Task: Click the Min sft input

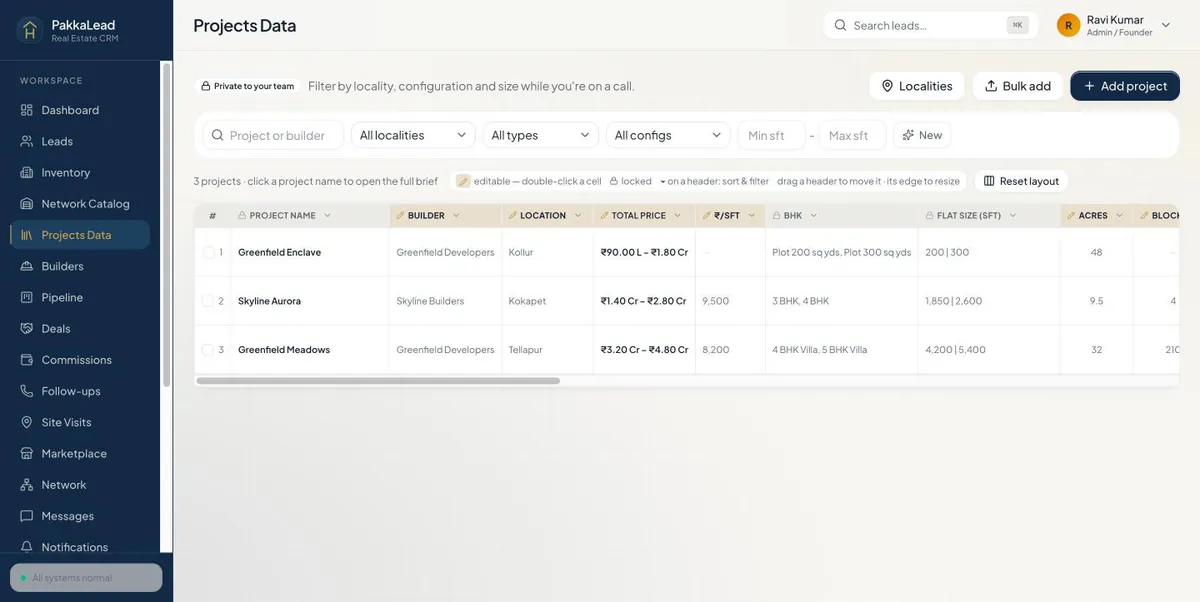Action: (x=771, y=135)
